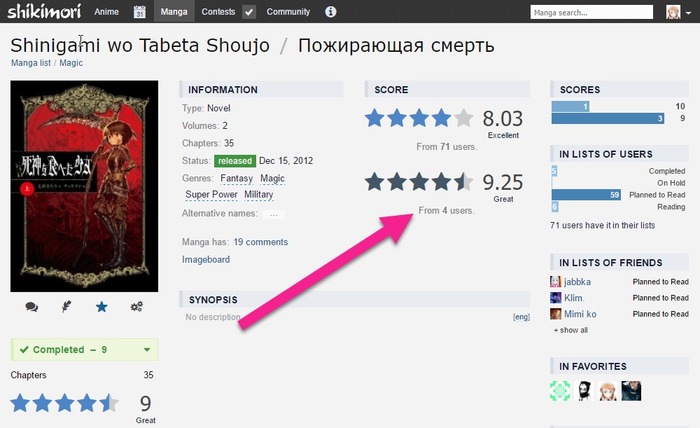Open the calendar icon in the top navigation
700x428 pixels.
pyautogui.click(x=140, y=12)
